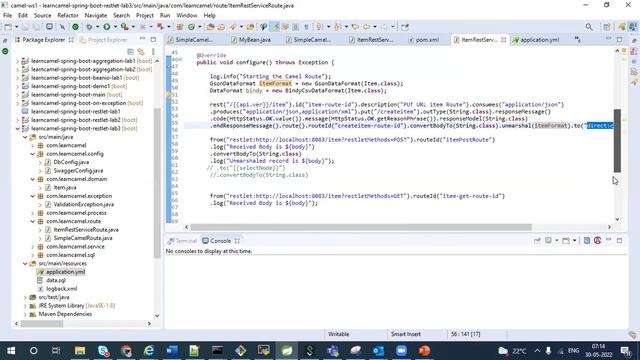Click the Package Explorer vertical scrollbar
The height and width of the screenshot is (360, 640).
[157, 184]
